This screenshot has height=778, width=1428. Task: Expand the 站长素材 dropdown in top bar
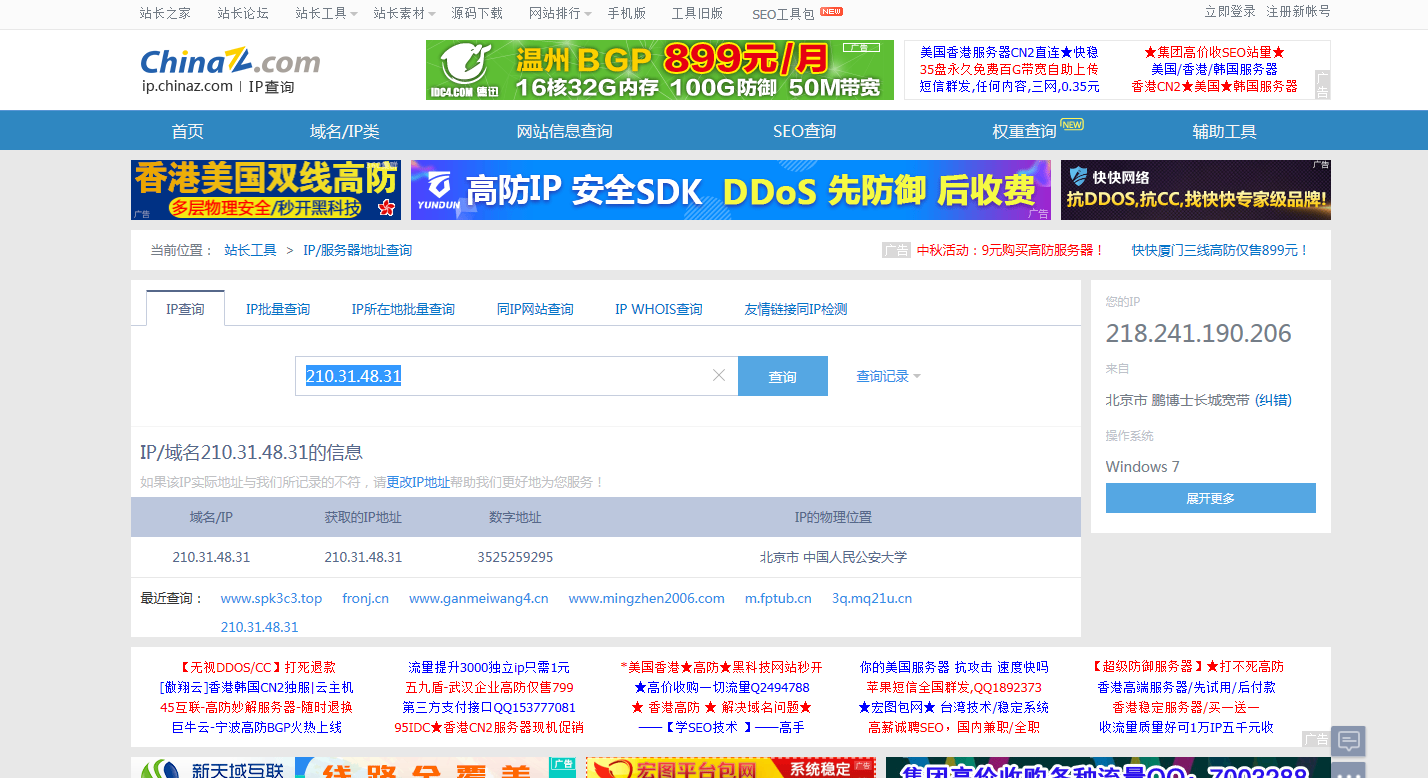pyautogui.click(x=404, y=13)
